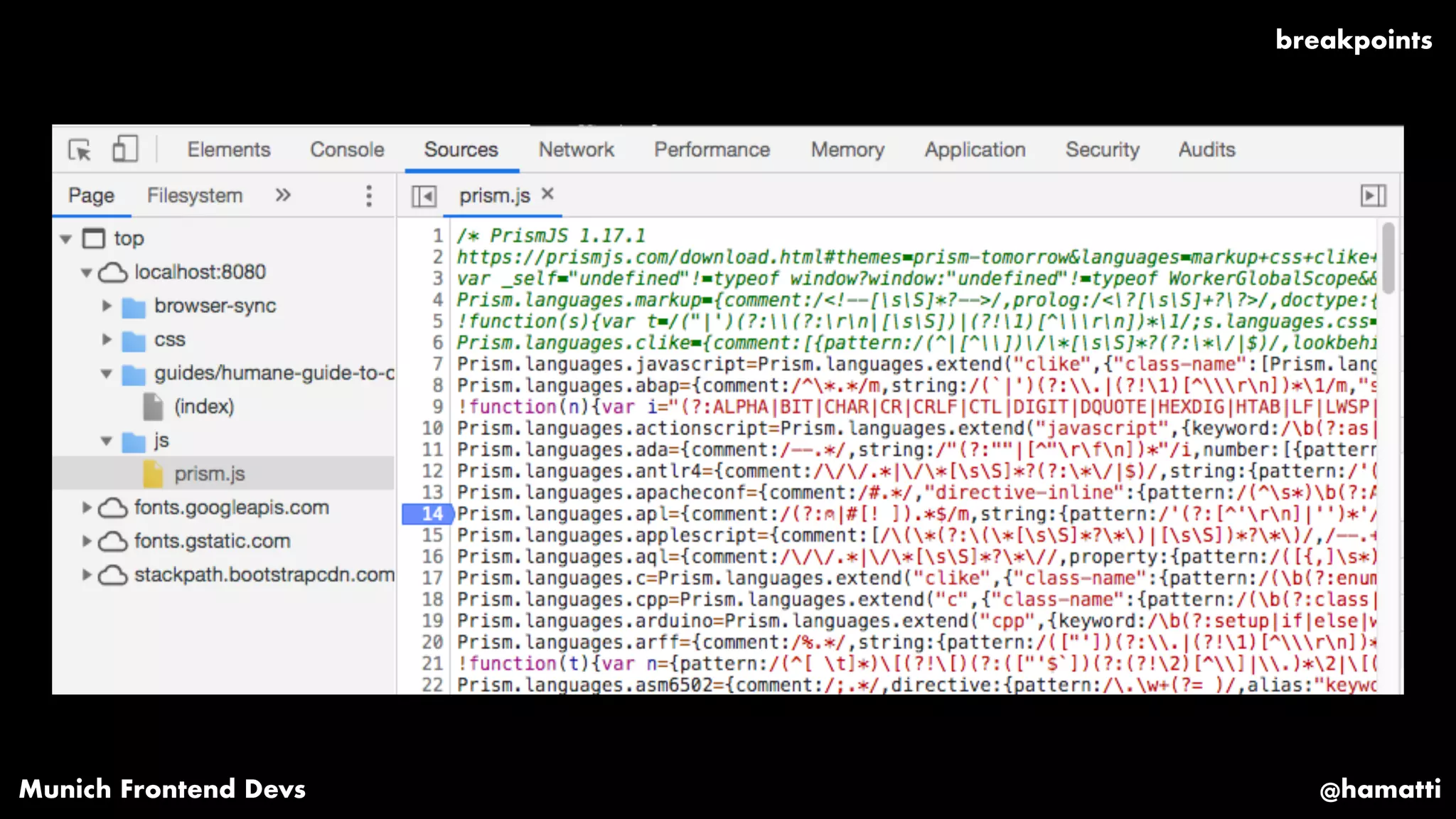Select the browser-sync tree label
Screen dimensions: 1456x819
tap(215, 306)
